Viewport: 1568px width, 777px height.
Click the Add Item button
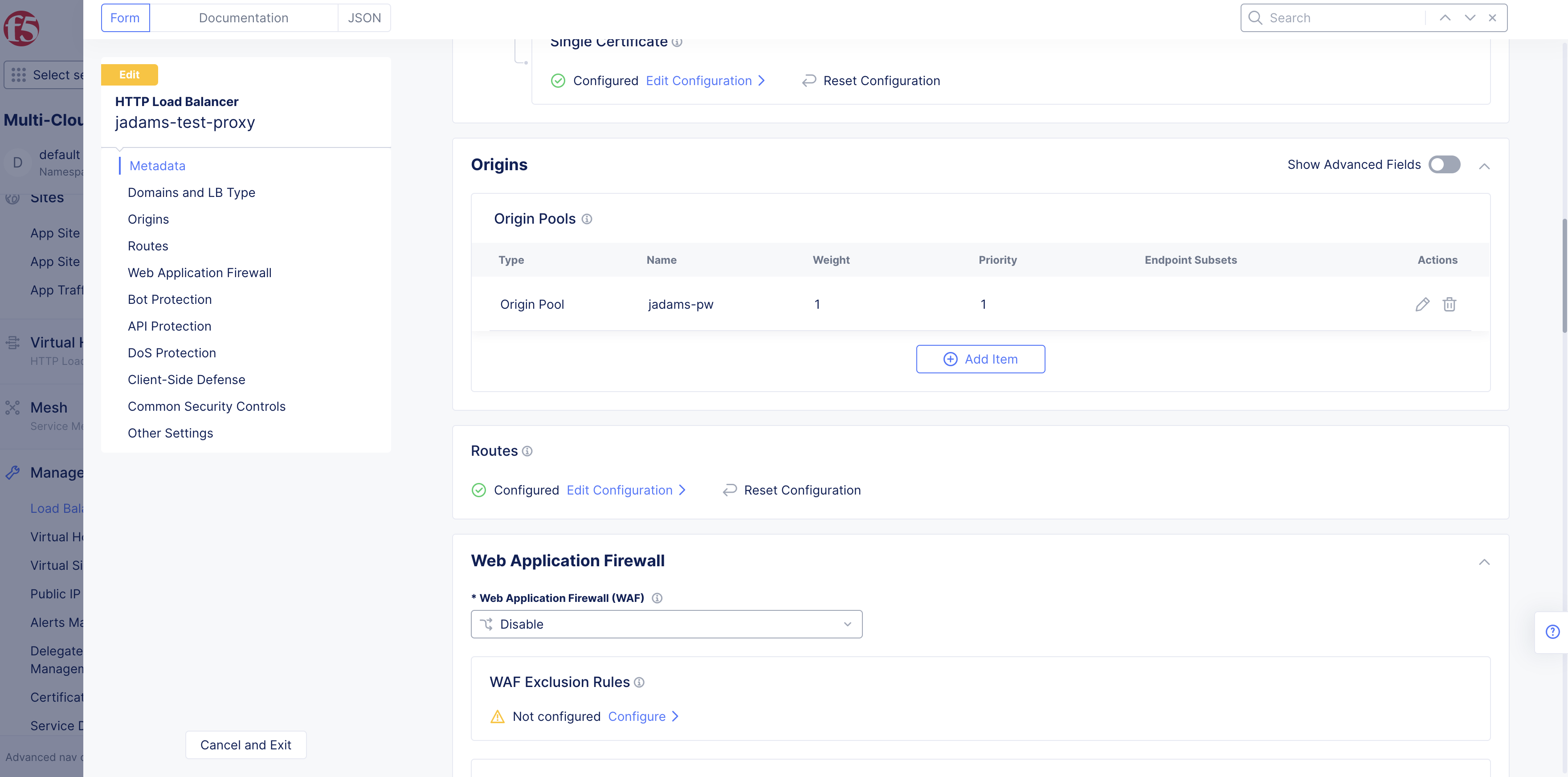[x=980, y=359]
